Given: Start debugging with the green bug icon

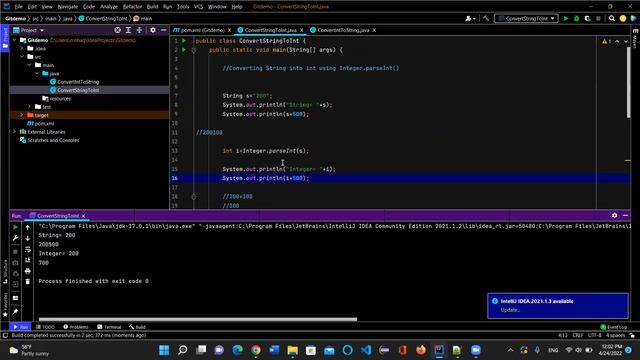Looking at the screenshot, I should tap(576, 18).
